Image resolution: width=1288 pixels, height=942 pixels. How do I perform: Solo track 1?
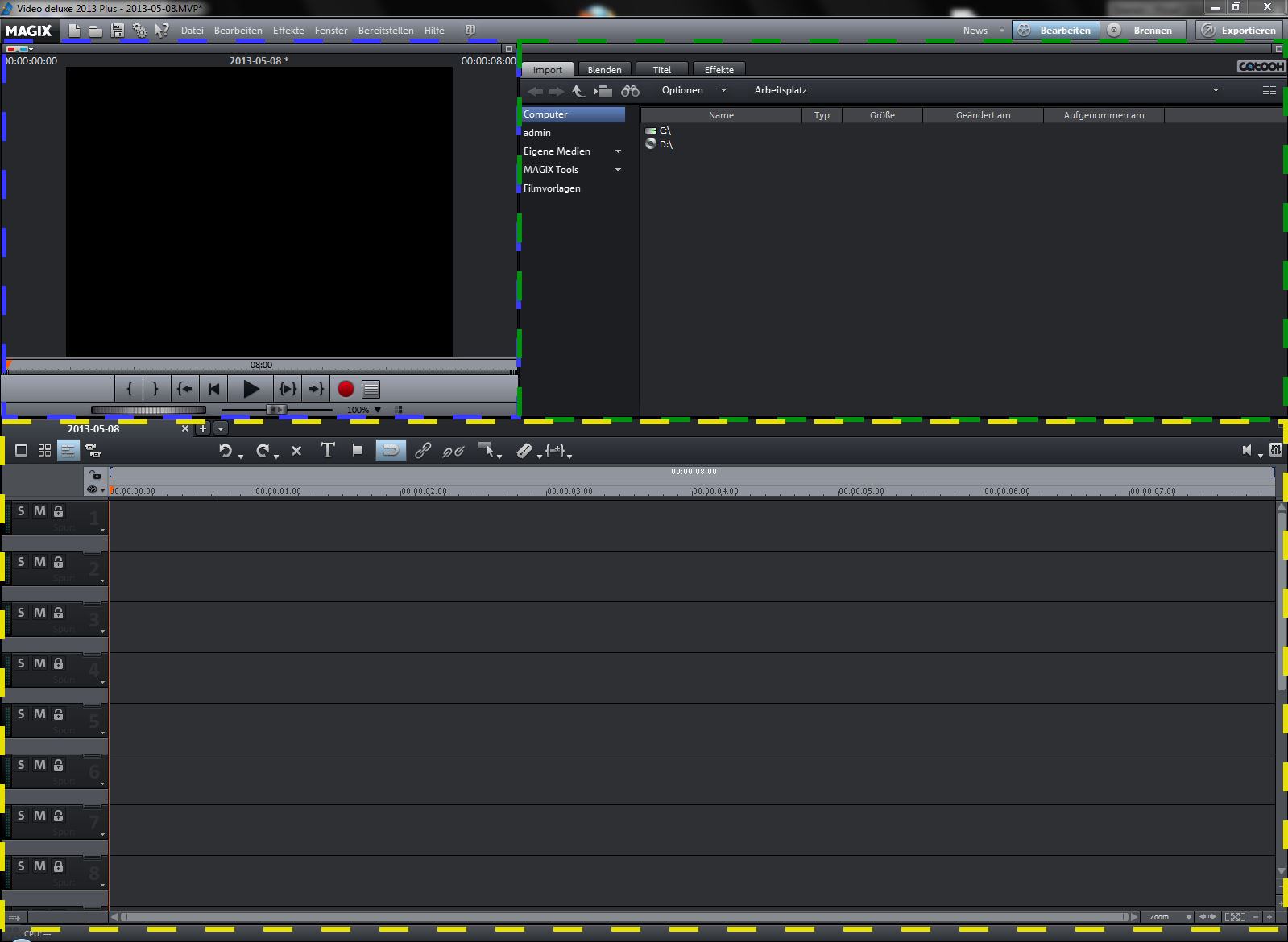coord(21,511)
